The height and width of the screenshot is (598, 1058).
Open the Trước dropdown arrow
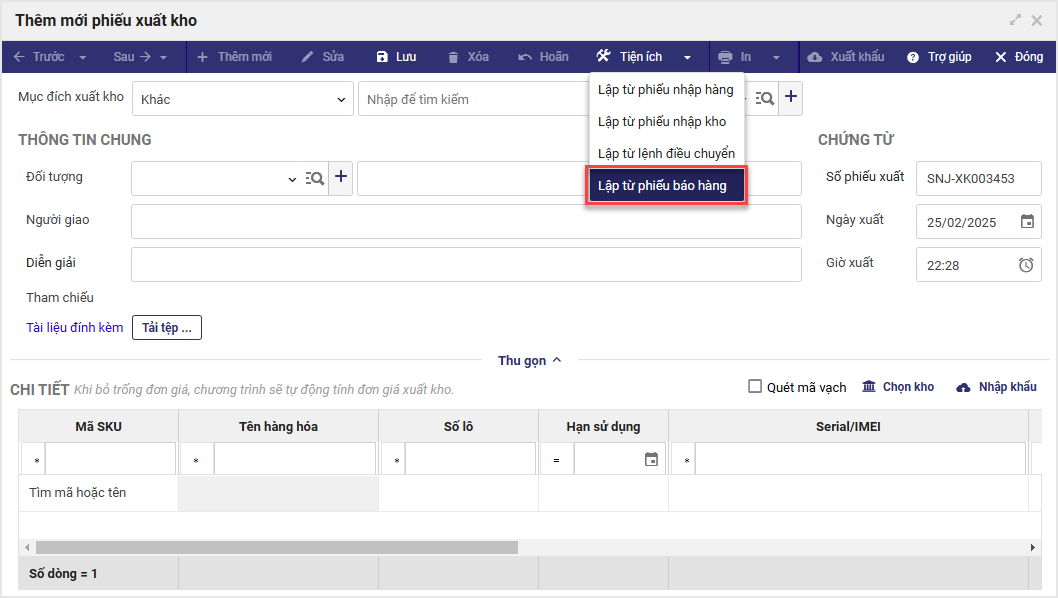82,57
